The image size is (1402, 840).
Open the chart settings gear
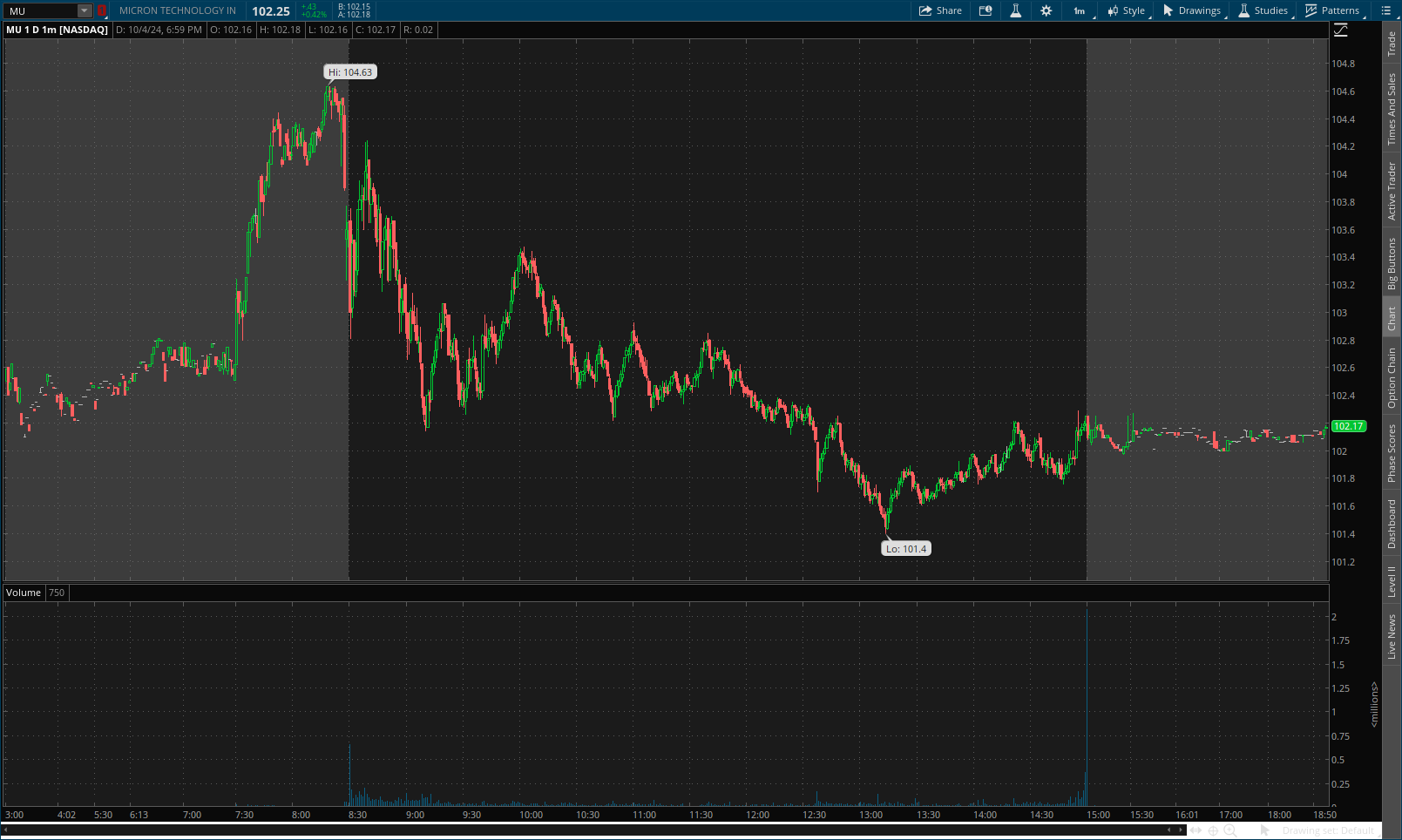[1046, 10]
